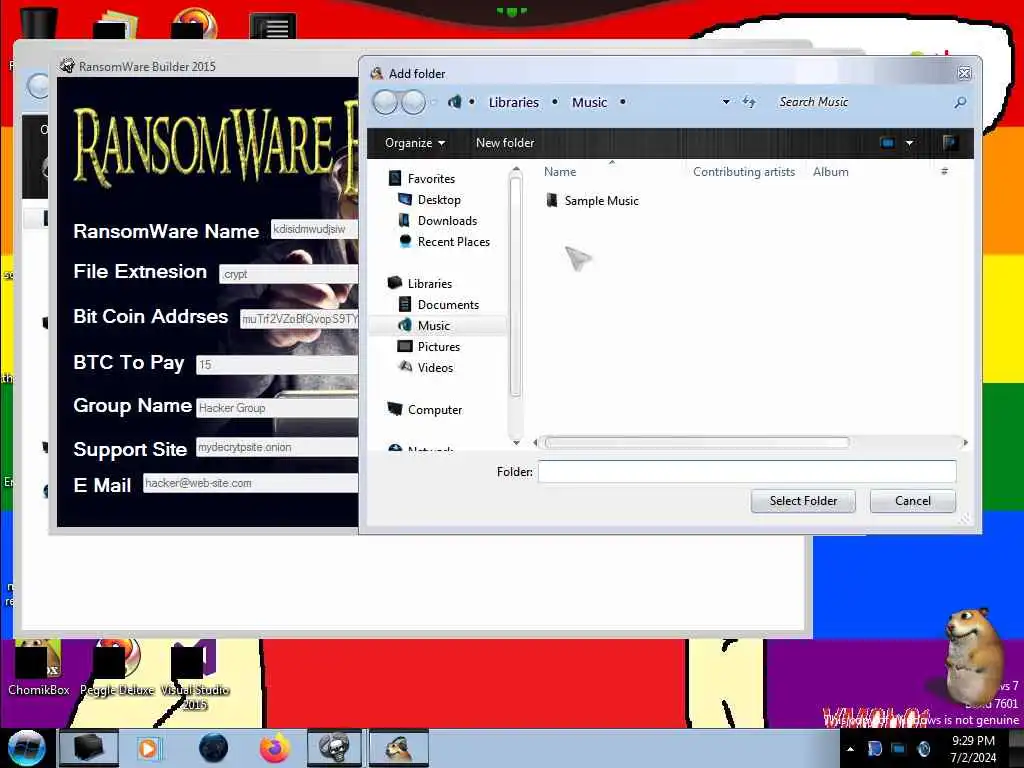Viewport: 1024px width, 768px height.
Task: Click the File Extnesion field in the builder
Action: pyautogui.click(x=289, y=274)
